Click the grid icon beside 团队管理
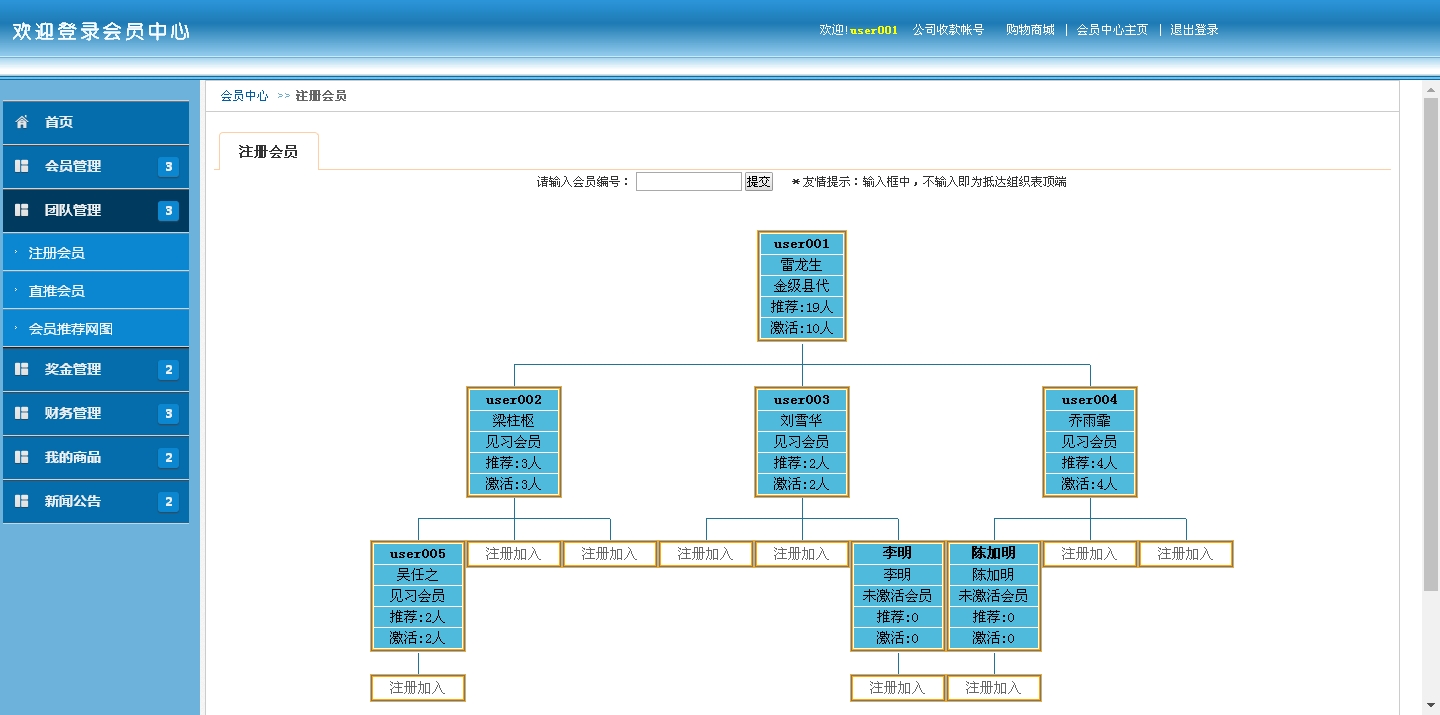1440x715 pixels. coord(22,210)
